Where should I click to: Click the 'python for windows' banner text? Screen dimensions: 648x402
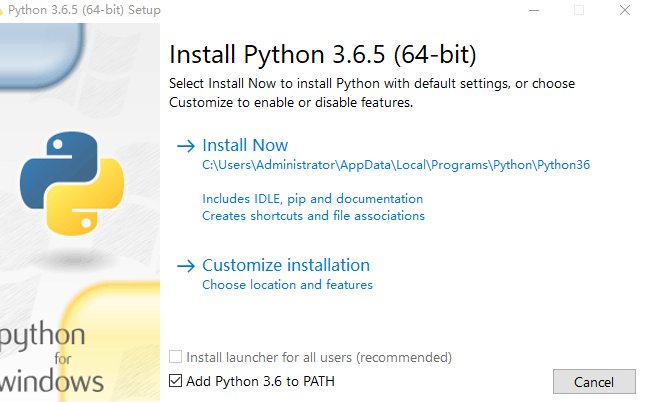[52, 357]
